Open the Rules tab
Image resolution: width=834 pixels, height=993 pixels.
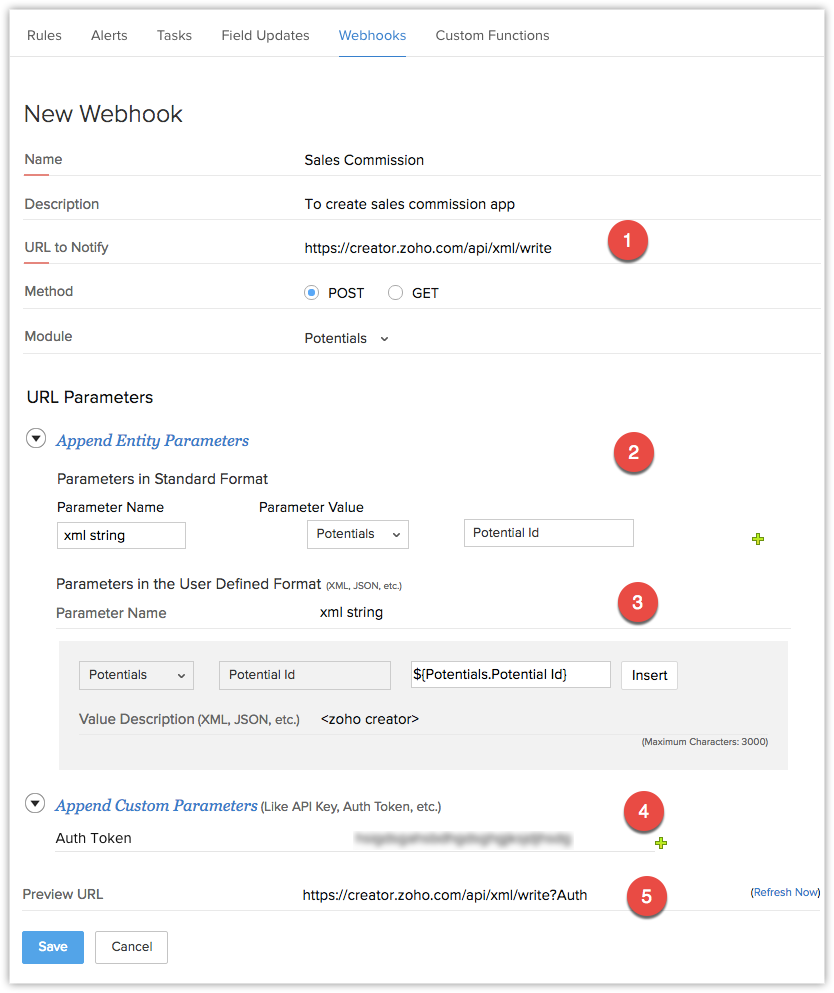(x=44, y=35)
